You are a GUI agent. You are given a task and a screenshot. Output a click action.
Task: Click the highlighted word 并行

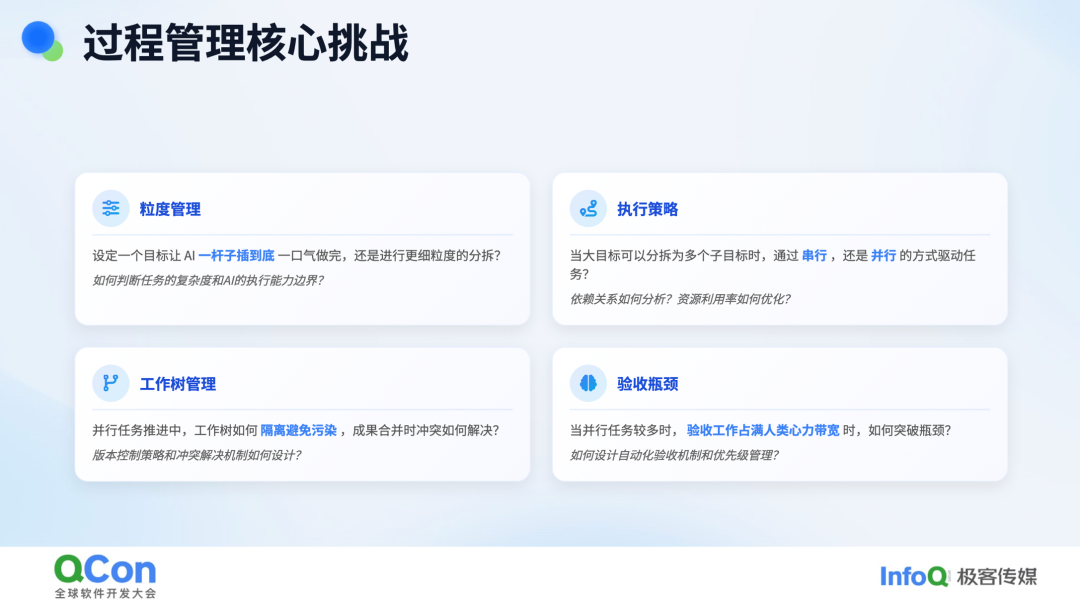[884, 256]
